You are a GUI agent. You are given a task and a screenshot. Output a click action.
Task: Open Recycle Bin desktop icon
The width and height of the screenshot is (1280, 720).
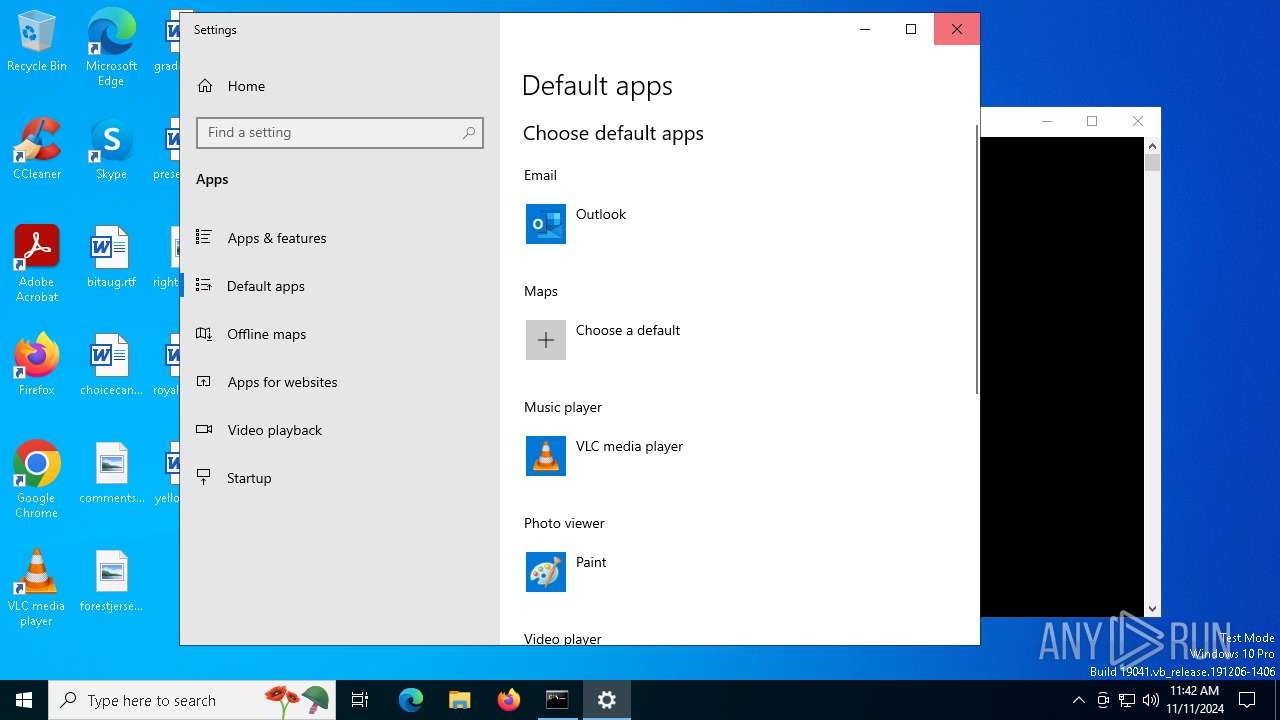point(37,42)
